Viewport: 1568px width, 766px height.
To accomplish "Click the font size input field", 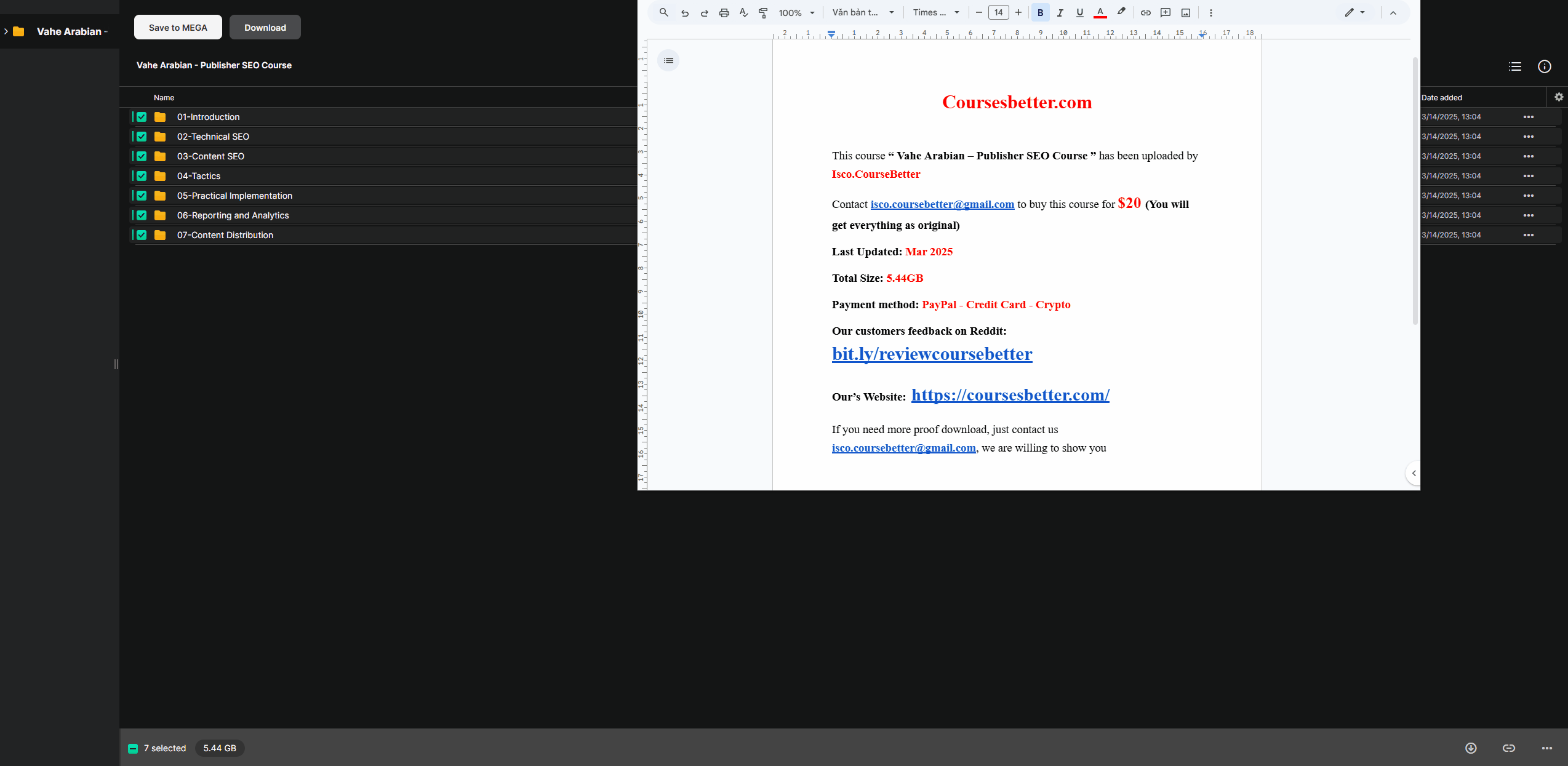I will (998, 13).
